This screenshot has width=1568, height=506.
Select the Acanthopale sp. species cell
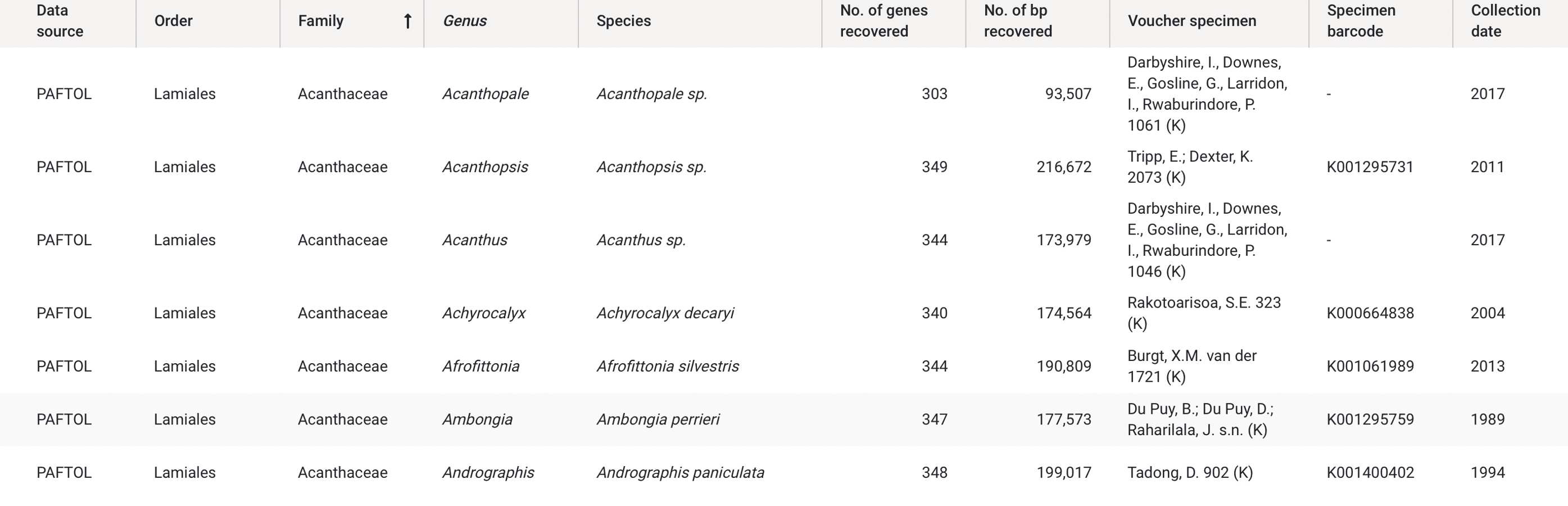pyautogui.click(x=651, y=94)
